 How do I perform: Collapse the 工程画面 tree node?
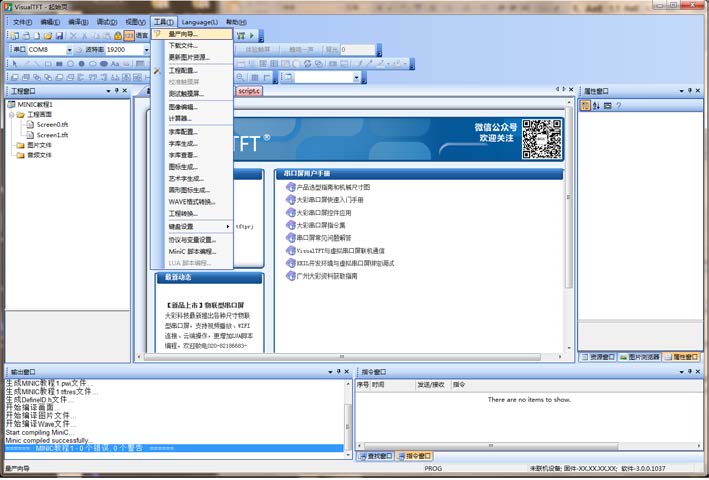(x=11, y=115)
